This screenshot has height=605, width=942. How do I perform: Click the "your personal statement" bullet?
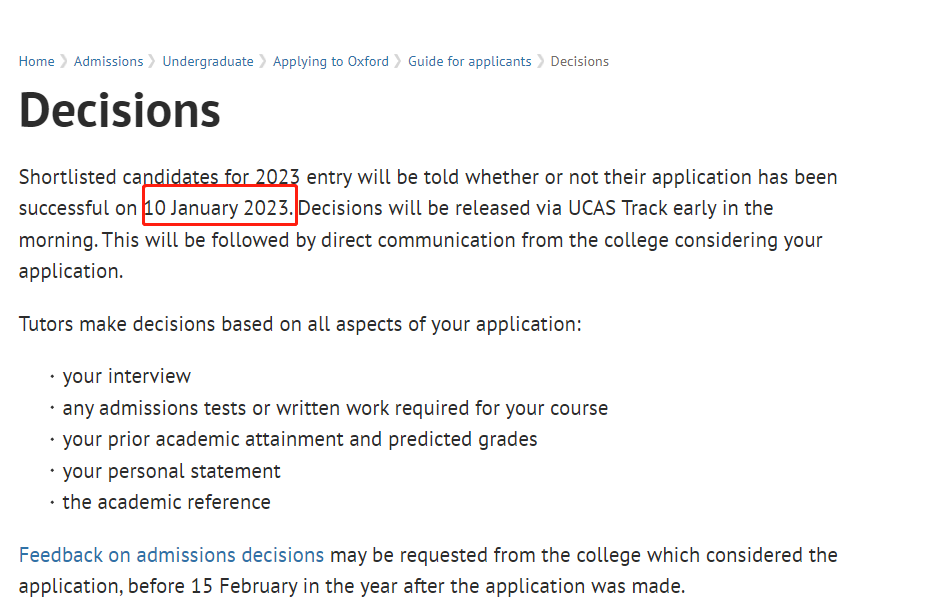[x=171, y=471]
